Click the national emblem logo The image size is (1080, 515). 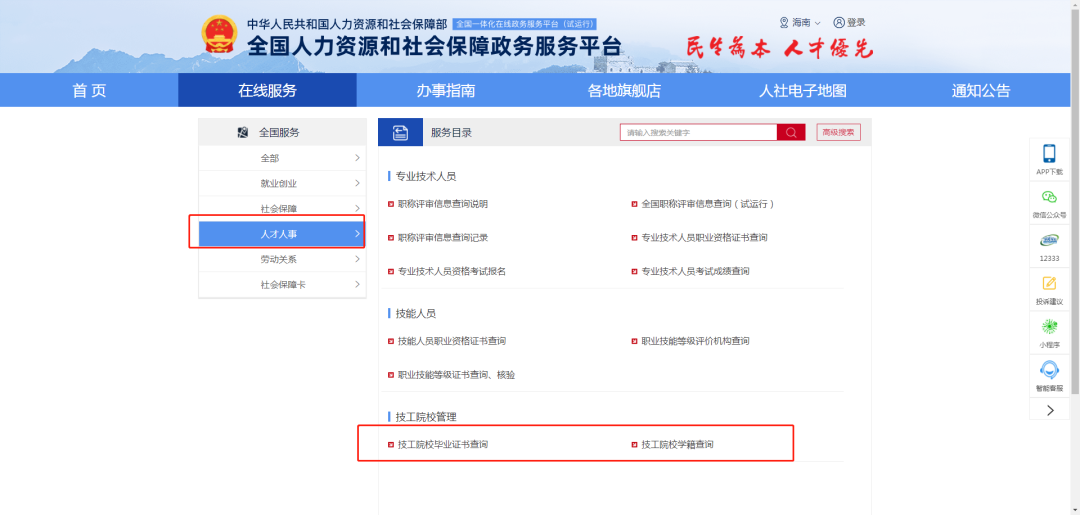tap(216, 35)
